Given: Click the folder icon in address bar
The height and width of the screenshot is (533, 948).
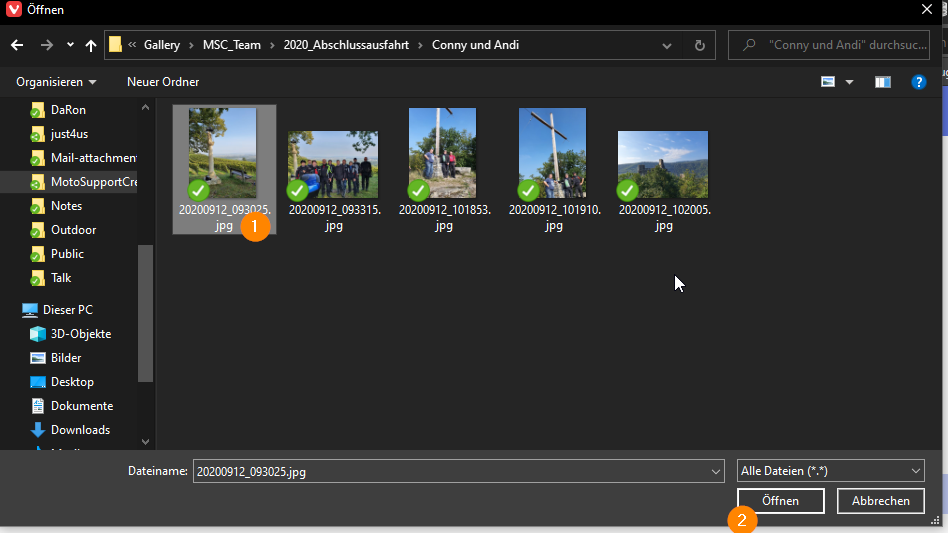Looking at the screenshot, I should point(115,45).
